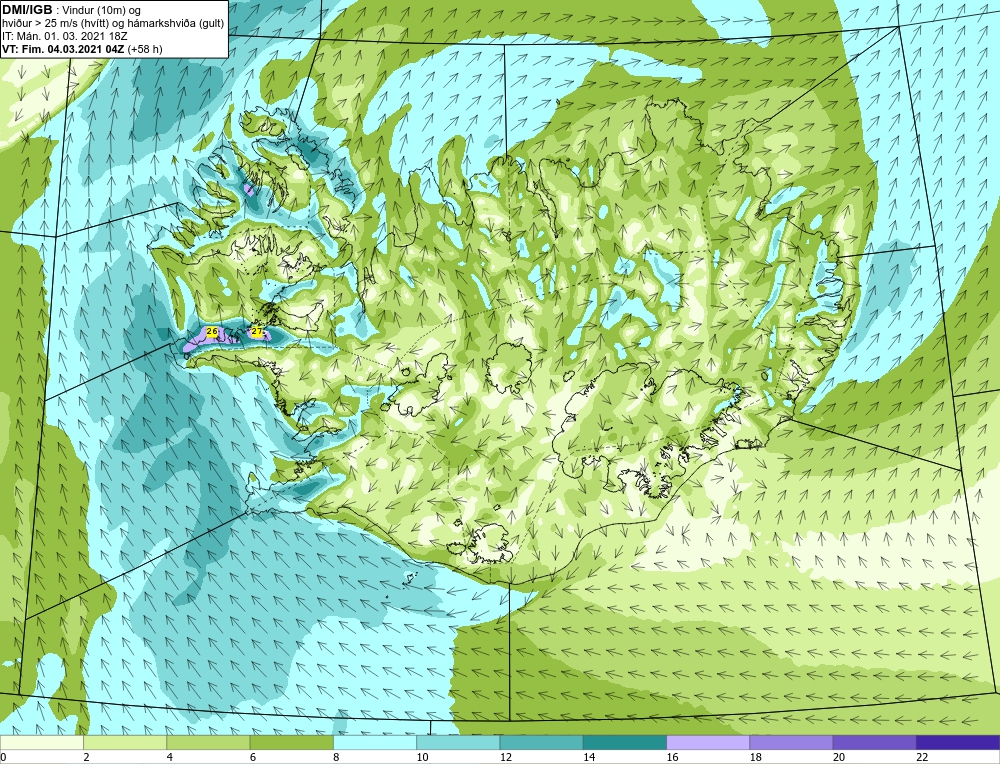The width and height of the screenshot is (1000, 764).
Task: Click the 4–6 m/s green legend swatch
Action: point(208,742)
